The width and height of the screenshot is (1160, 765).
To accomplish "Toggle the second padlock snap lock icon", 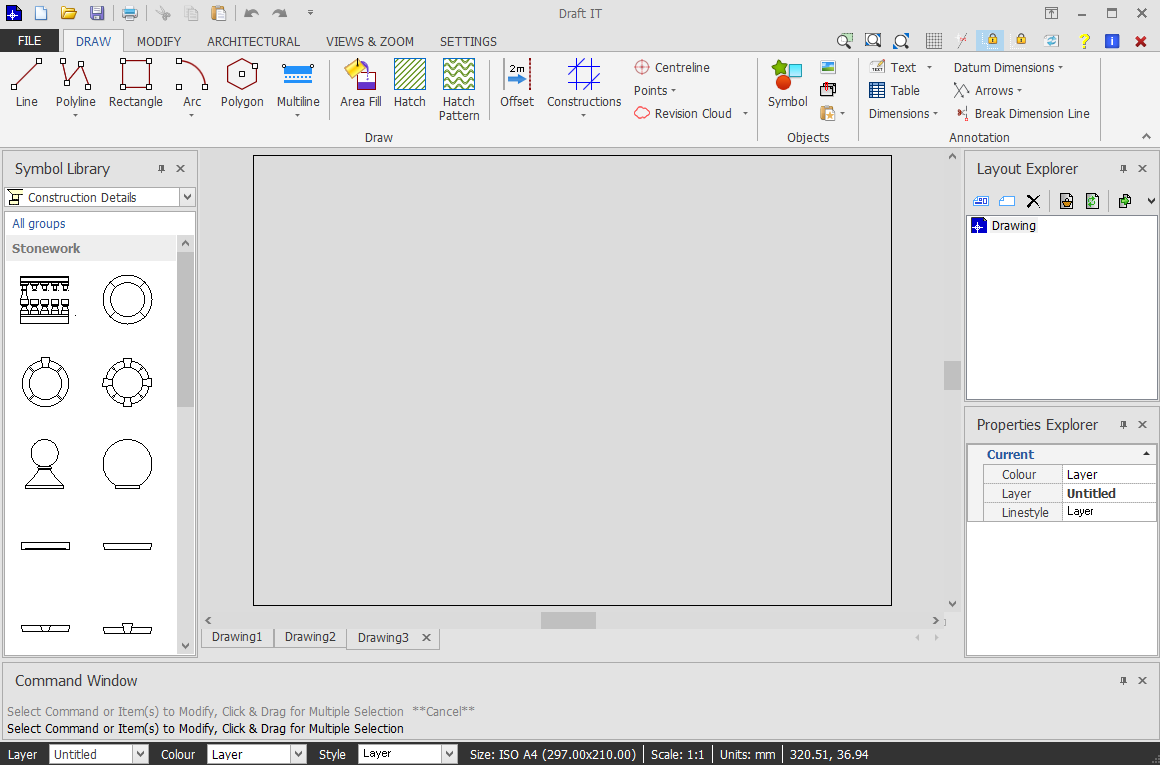I will click(x=1021, y=40).
